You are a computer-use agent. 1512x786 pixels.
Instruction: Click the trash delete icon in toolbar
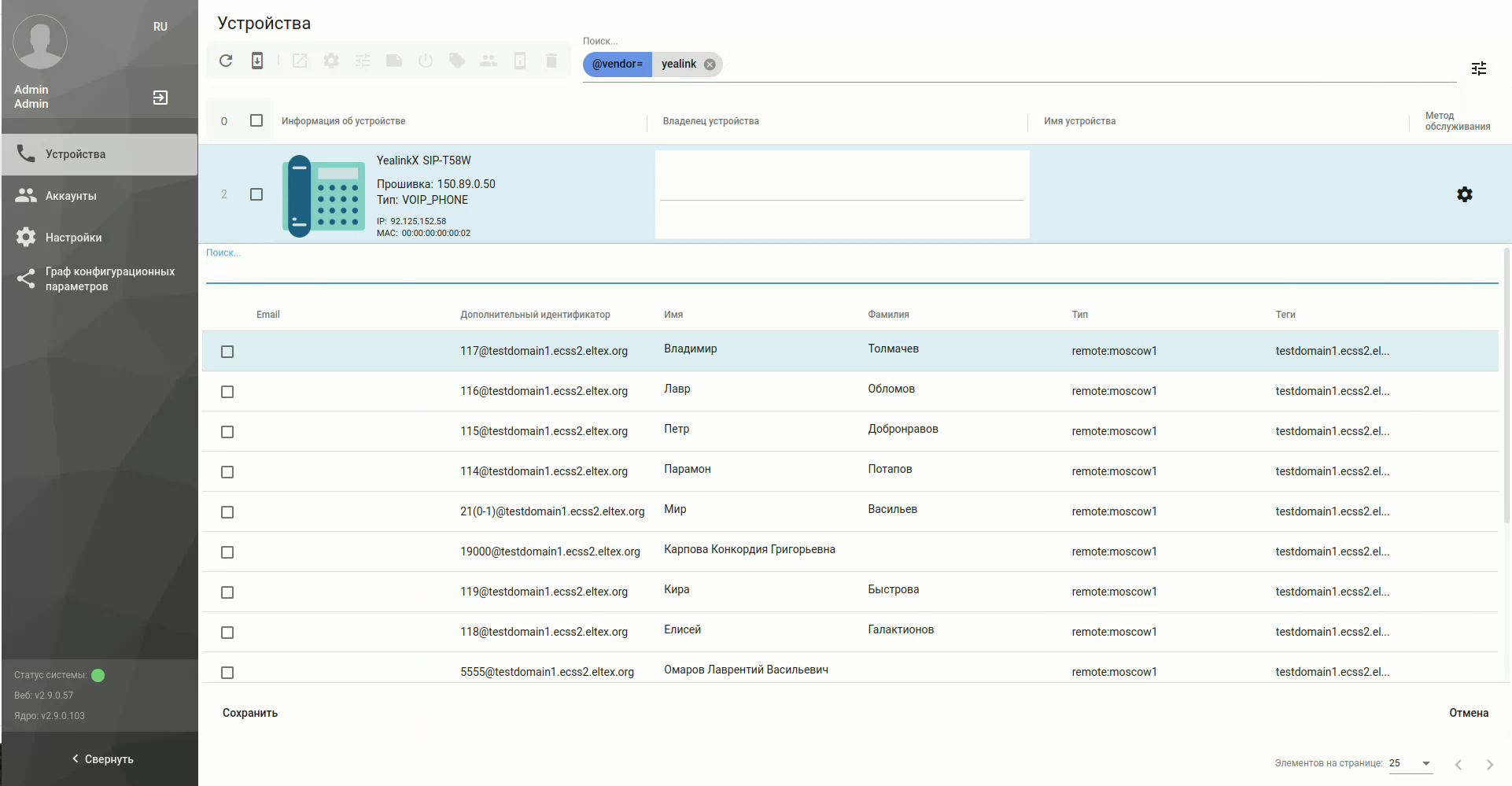tap(551, 61)
